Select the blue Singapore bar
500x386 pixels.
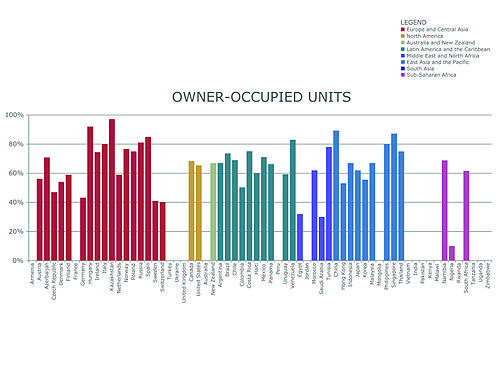click(x=394, y=197)
